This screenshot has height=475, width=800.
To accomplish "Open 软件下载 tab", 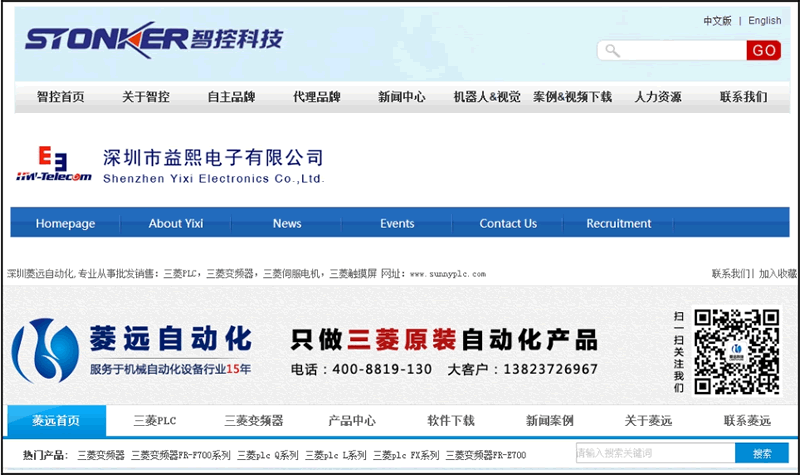I will coord(451,421).
